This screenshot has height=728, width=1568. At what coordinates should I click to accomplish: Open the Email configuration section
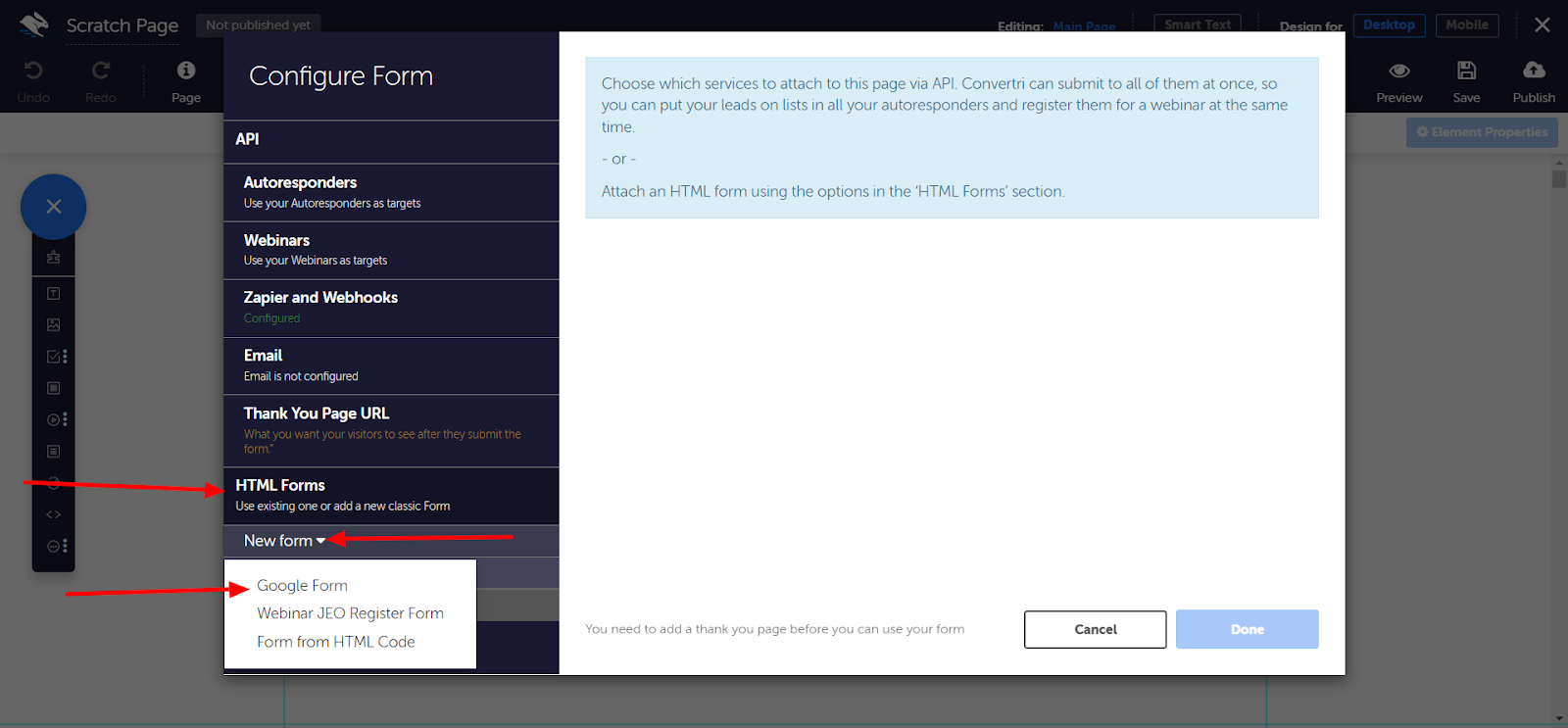pyautogui.click(x=391, y=365)
